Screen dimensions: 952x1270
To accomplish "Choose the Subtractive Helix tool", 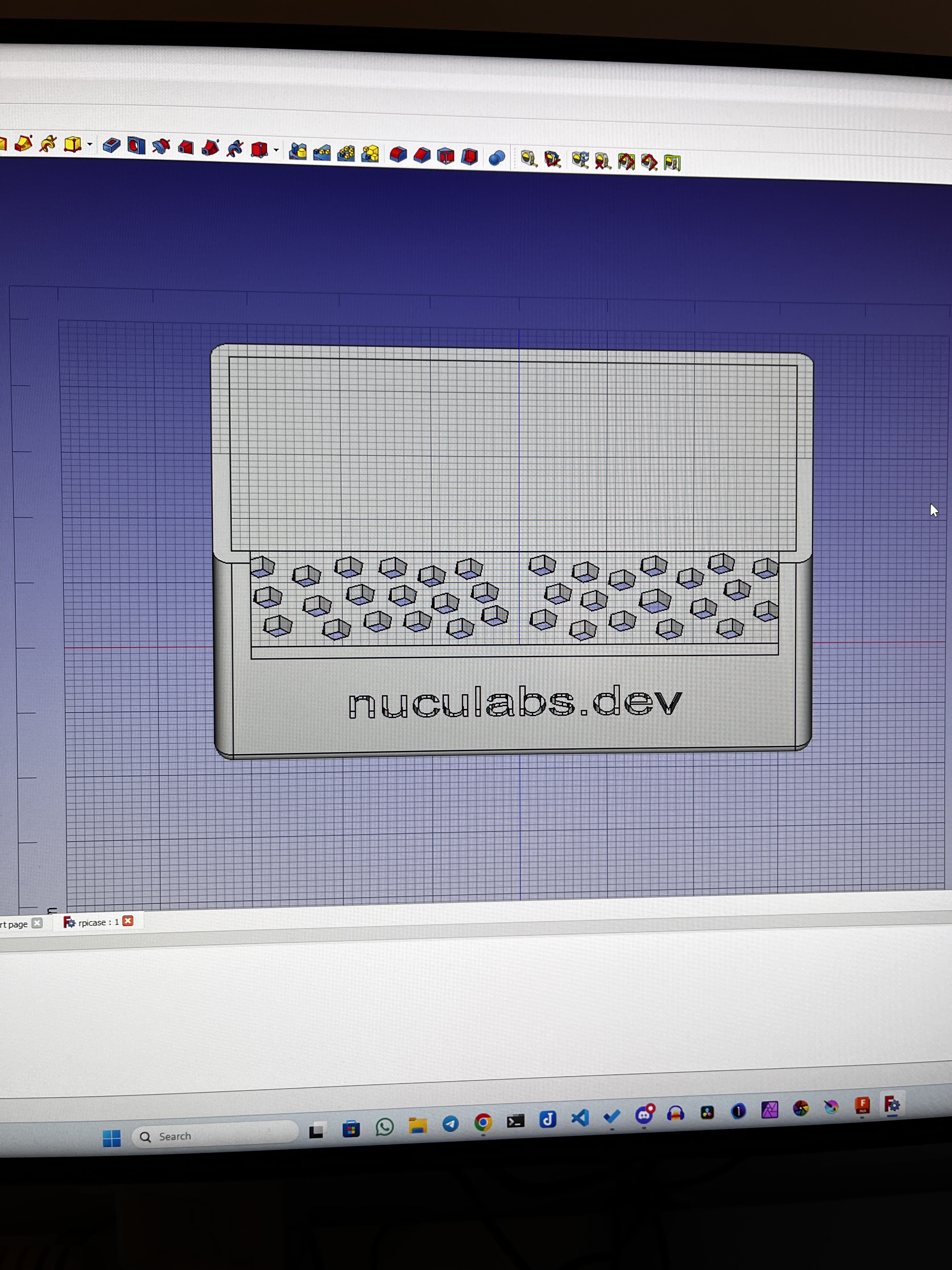I will pyautogui.click(x=235, y=149).
